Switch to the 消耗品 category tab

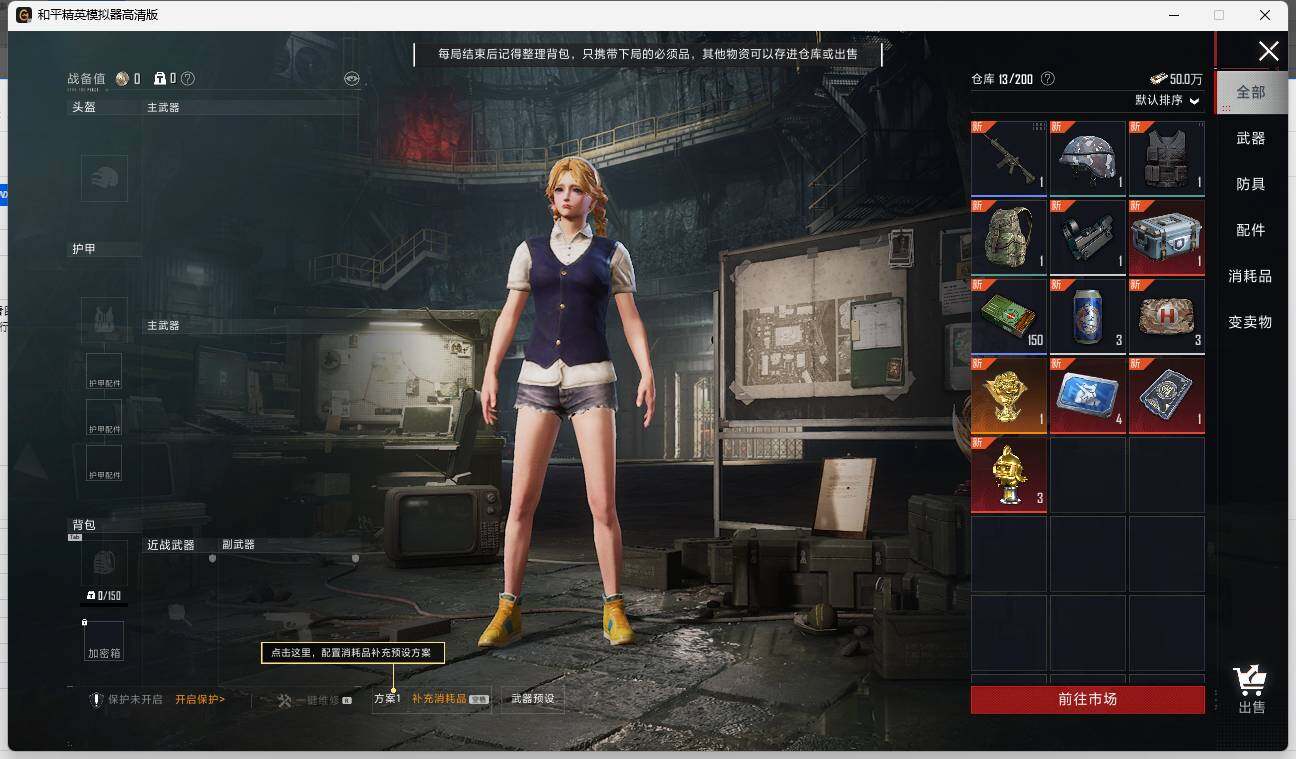pyautogui.click(x=1250, y=276)
